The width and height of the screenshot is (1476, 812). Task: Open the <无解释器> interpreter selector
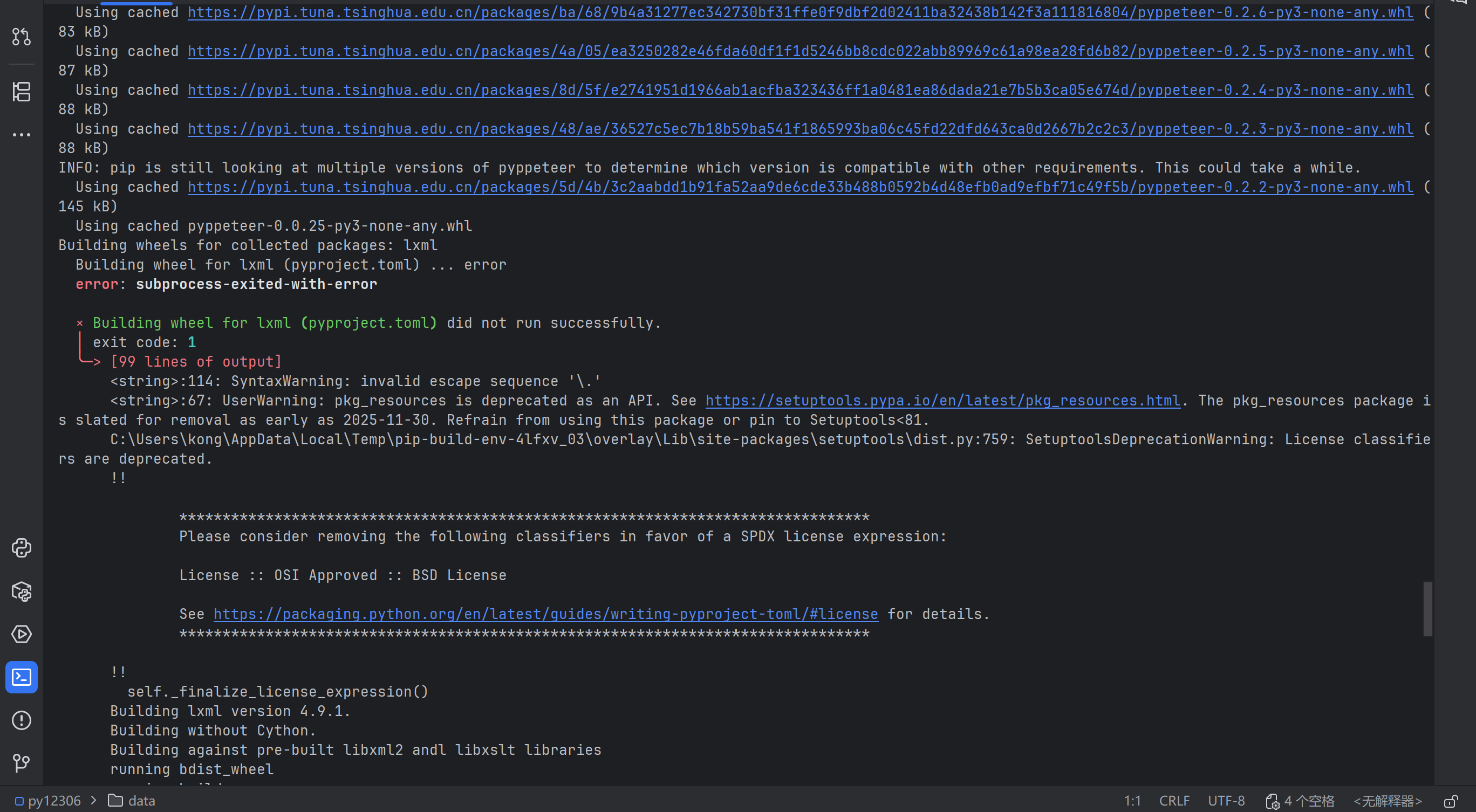coord(1388,801)
